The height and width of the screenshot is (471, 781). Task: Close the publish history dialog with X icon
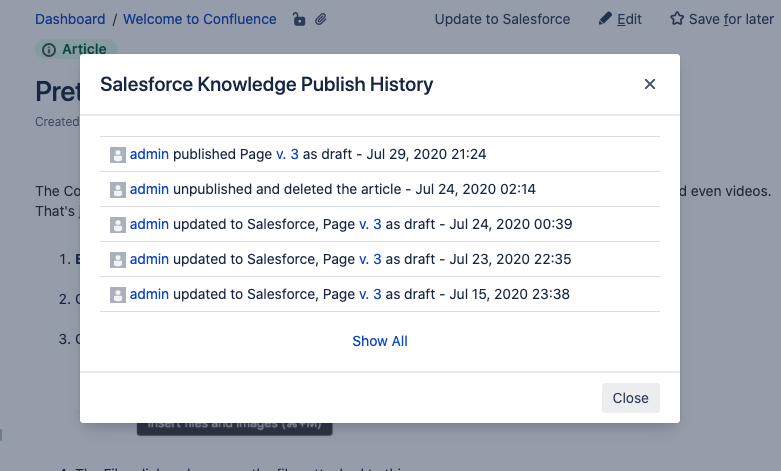tap(650, 85)
